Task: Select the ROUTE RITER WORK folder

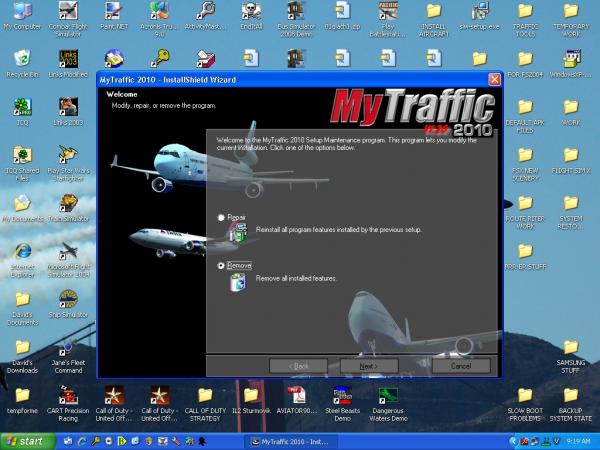Action: [525, 212]
